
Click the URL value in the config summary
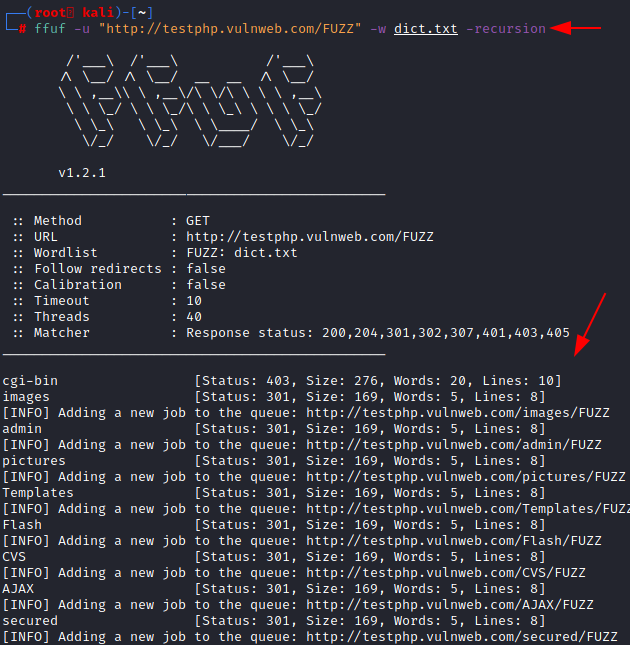310,237
